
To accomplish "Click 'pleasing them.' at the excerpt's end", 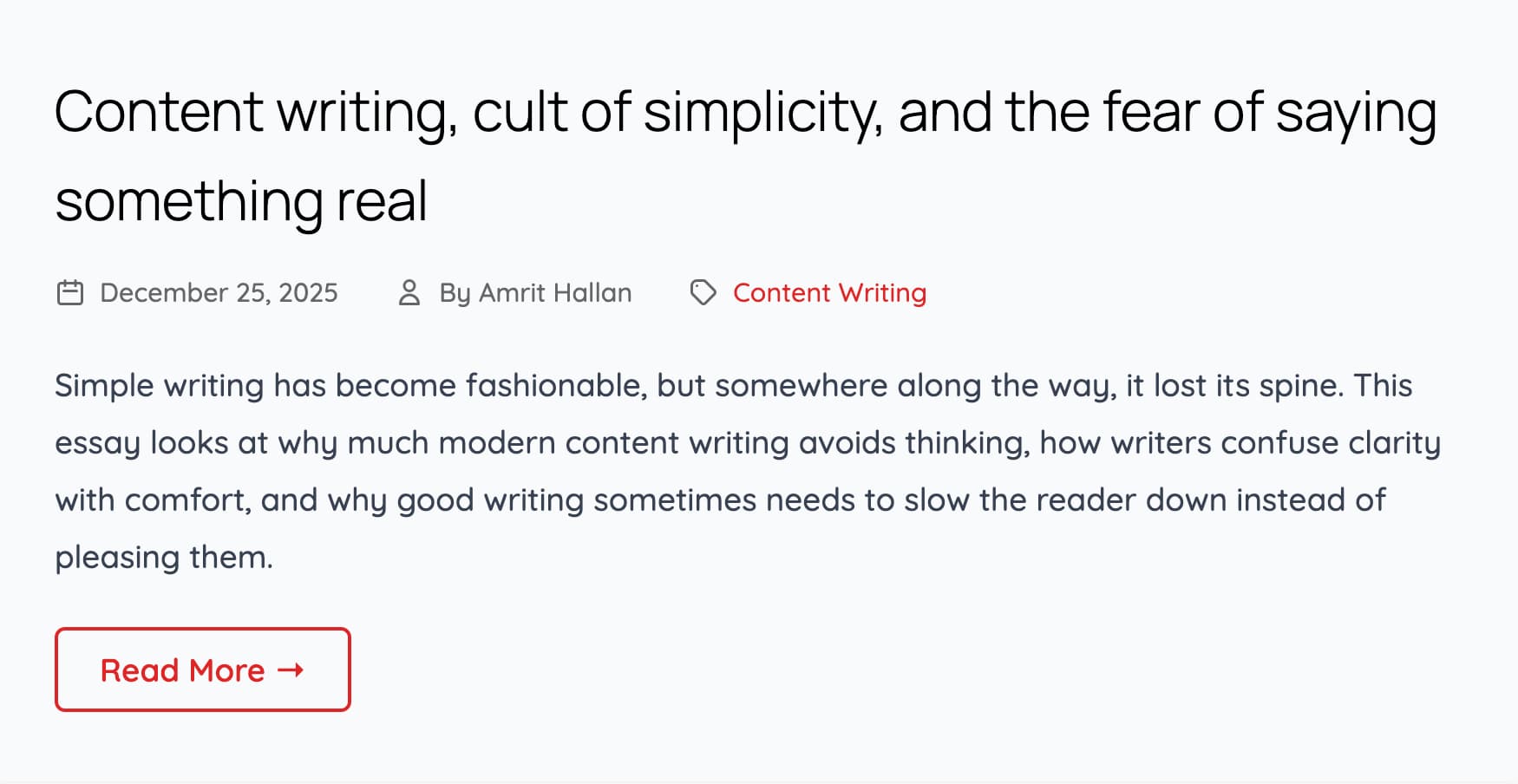I will click(164, 557).
